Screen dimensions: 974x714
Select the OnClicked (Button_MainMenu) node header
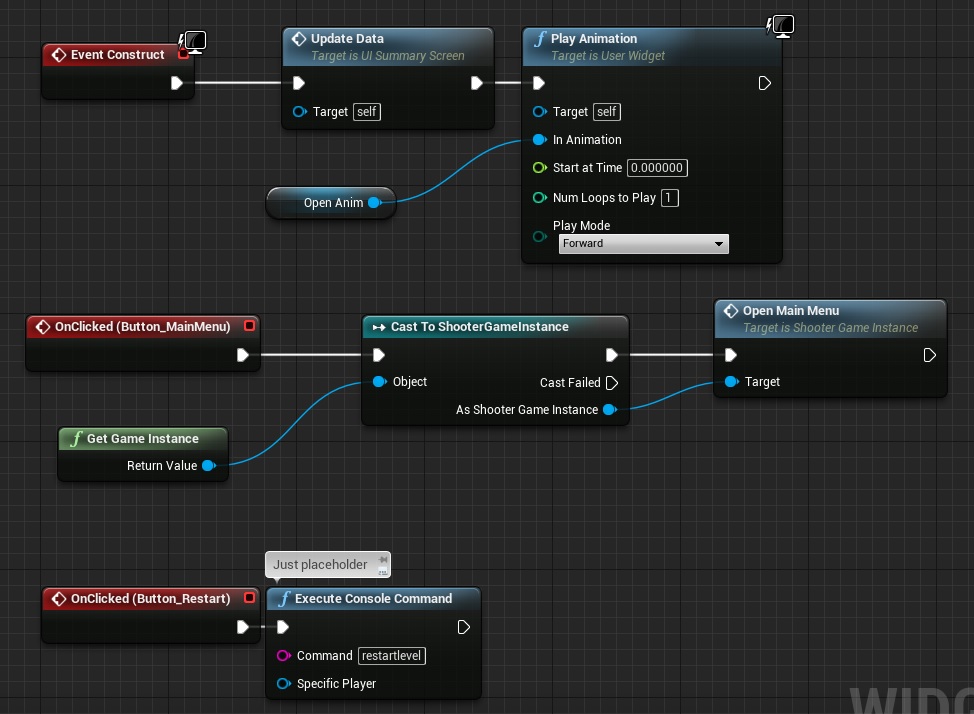143,327
